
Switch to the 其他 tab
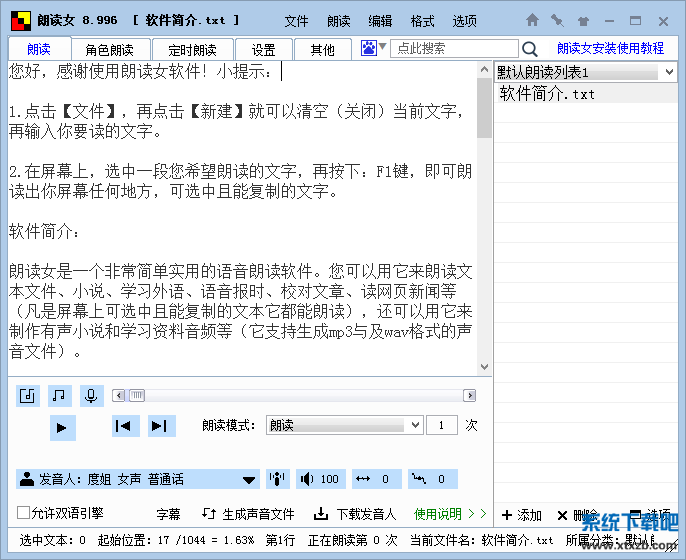coord(323,49)
